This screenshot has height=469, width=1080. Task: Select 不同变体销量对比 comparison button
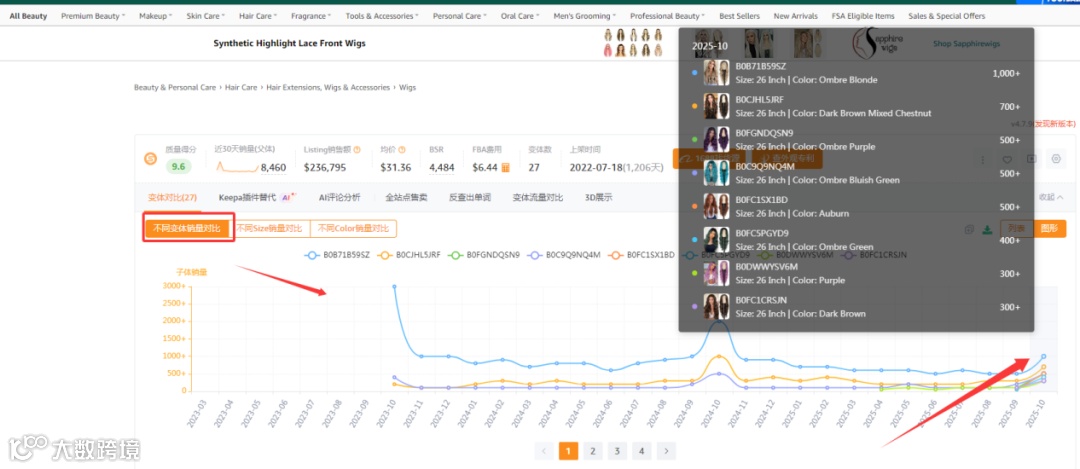[x=187, y=228]
